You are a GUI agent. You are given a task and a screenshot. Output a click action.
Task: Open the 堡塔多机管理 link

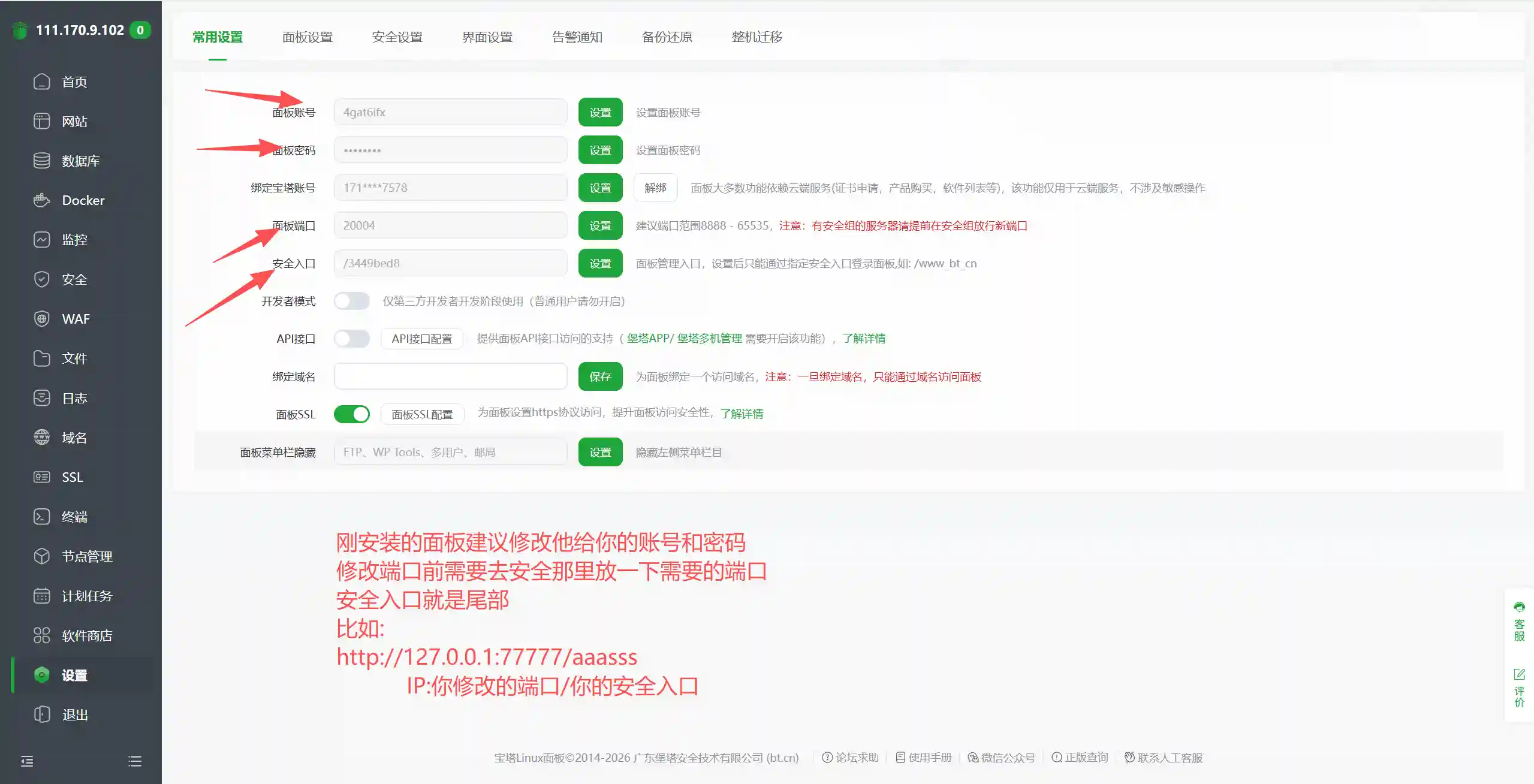(x=710, y=339)
